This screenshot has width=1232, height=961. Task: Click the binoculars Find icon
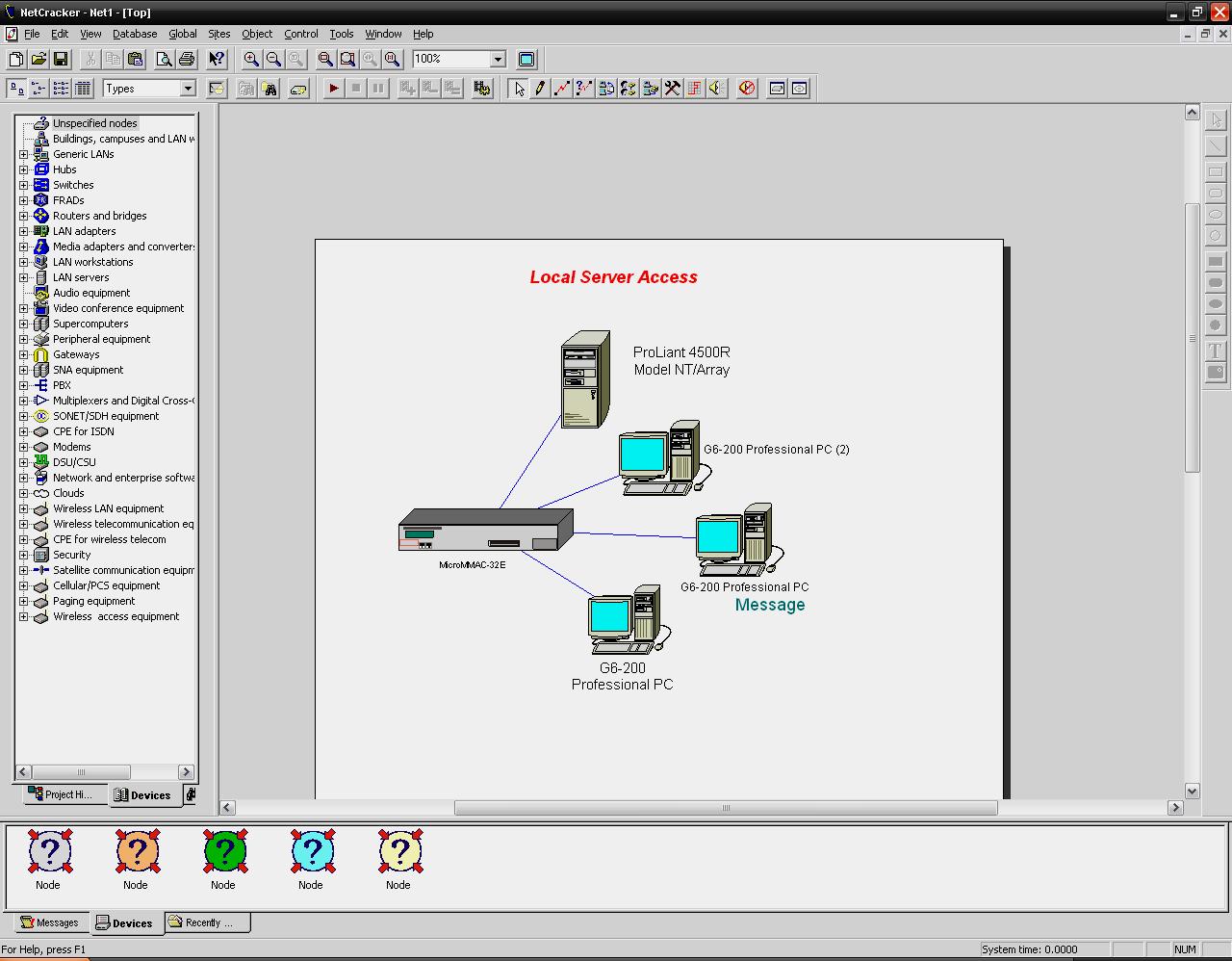(x=270, y=89)
